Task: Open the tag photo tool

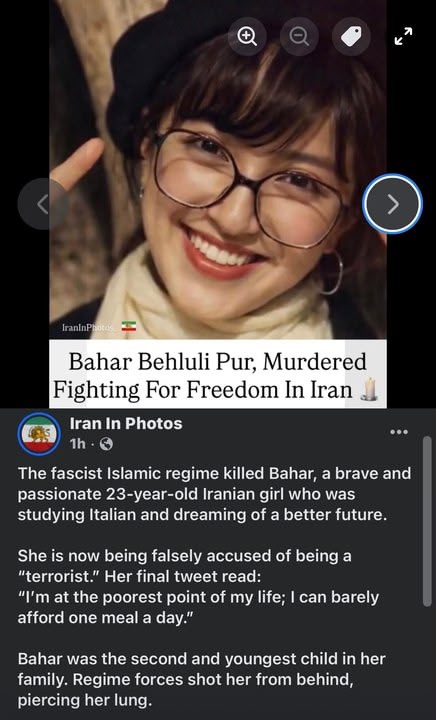Action: click(352, 37)
